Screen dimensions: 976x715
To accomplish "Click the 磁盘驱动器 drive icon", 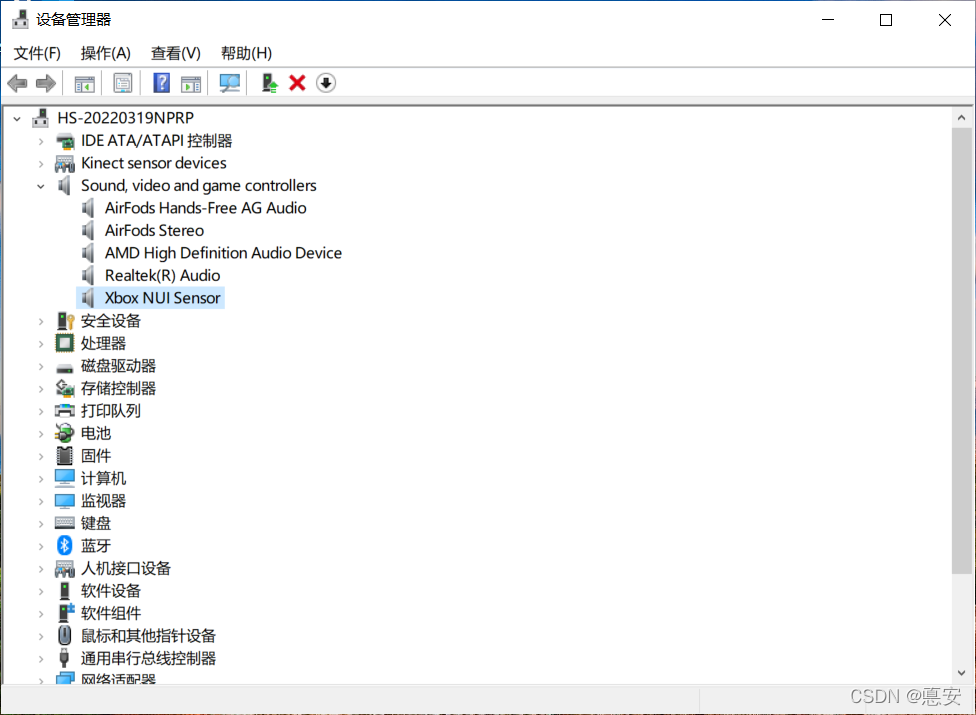I will point(65,367).
